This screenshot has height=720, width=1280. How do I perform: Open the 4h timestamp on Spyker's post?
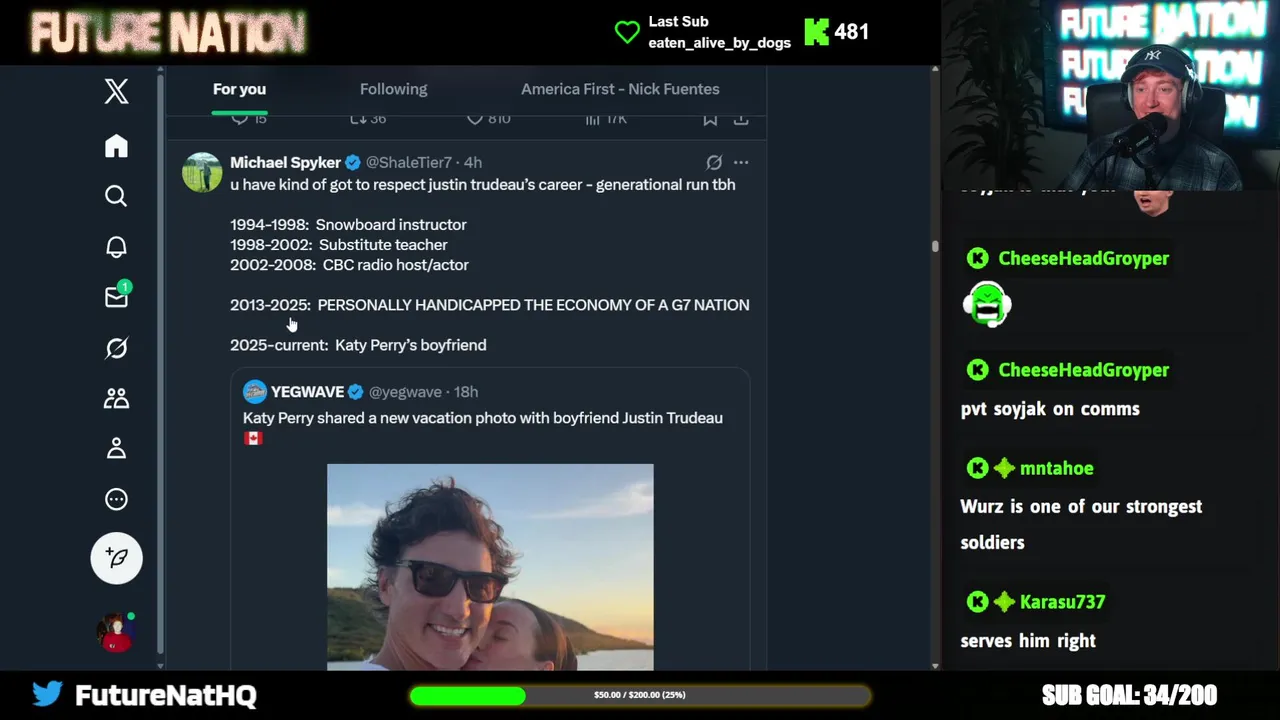(473, 162)
